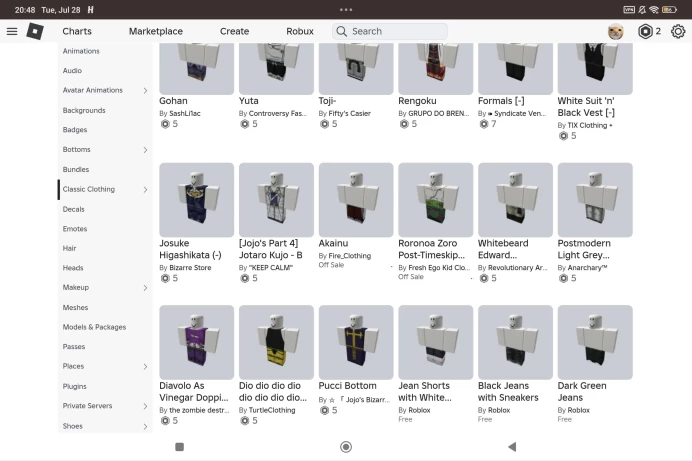Select the Badges category
The image size is (692, 461).
click(x=75, y=130)
